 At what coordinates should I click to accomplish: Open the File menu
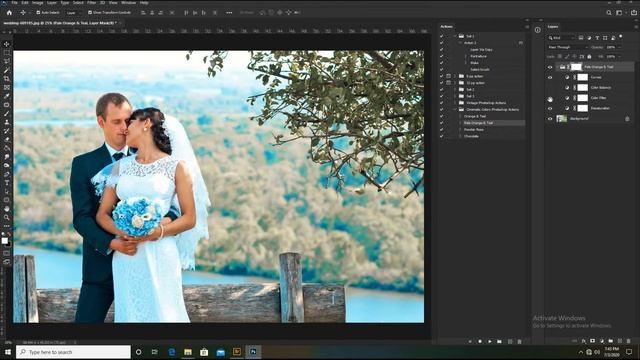point(15,3)
